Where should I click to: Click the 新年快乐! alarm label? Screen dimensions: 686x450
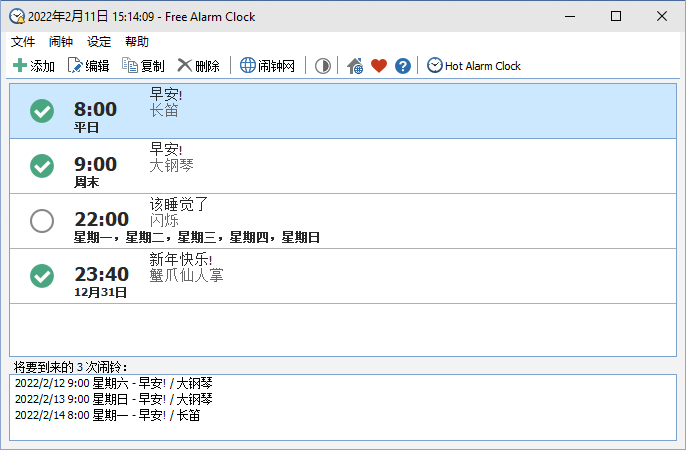click(181, 259)
